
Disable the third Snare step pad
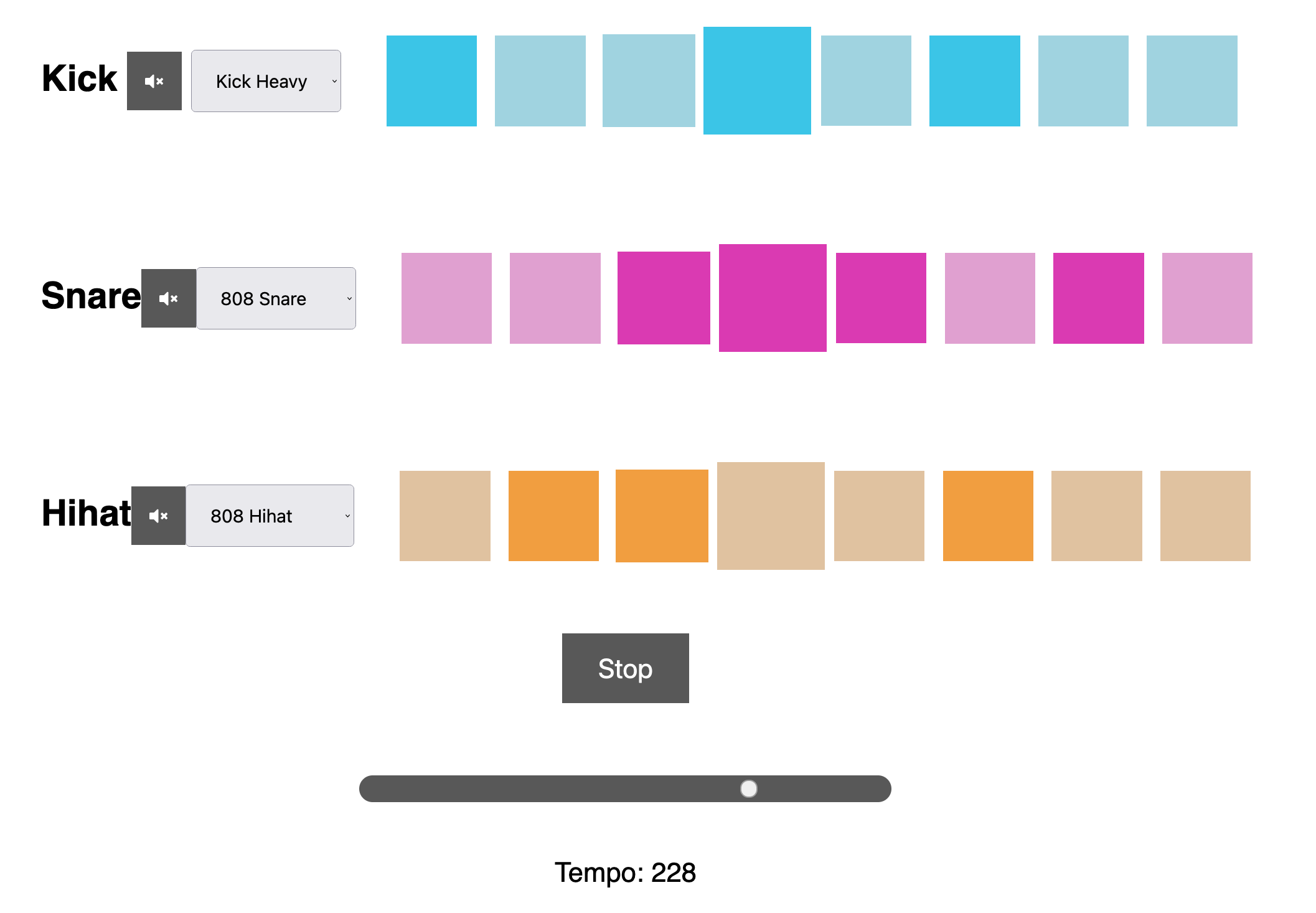(x=664, y=298)
